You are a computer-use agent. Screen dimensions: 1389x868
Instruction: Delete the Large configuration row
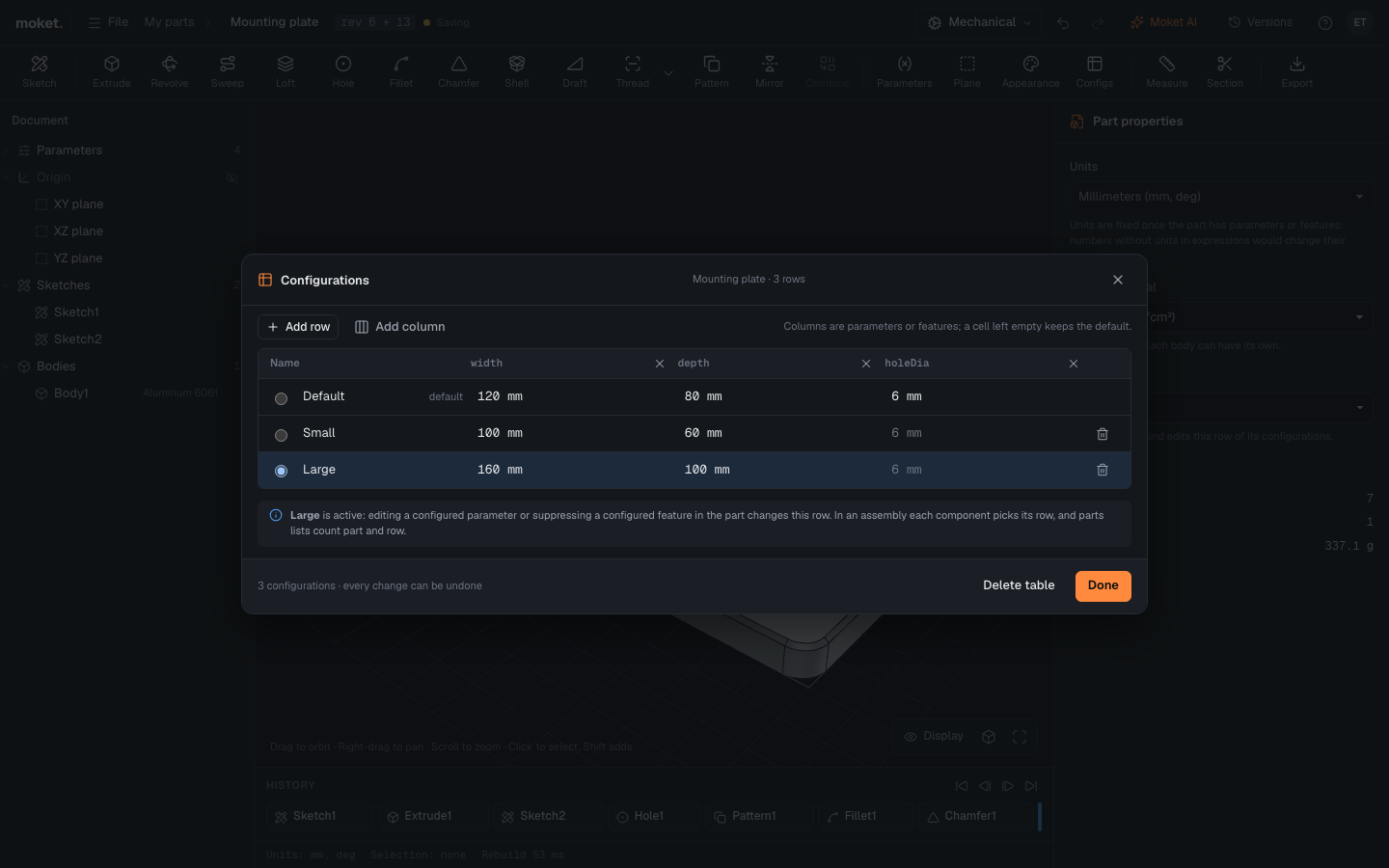[1103, 470]
